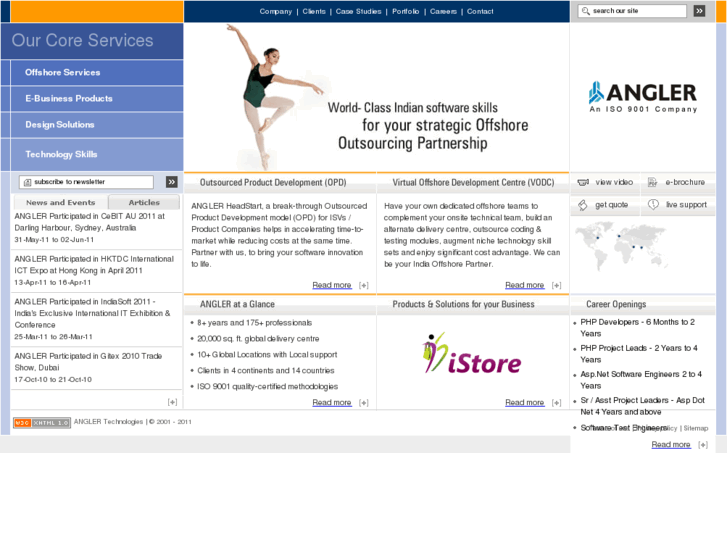Image resolution: width=727 pixels, height=545 pixels.
Task: Open the Careers menu item
Action: 443,11
